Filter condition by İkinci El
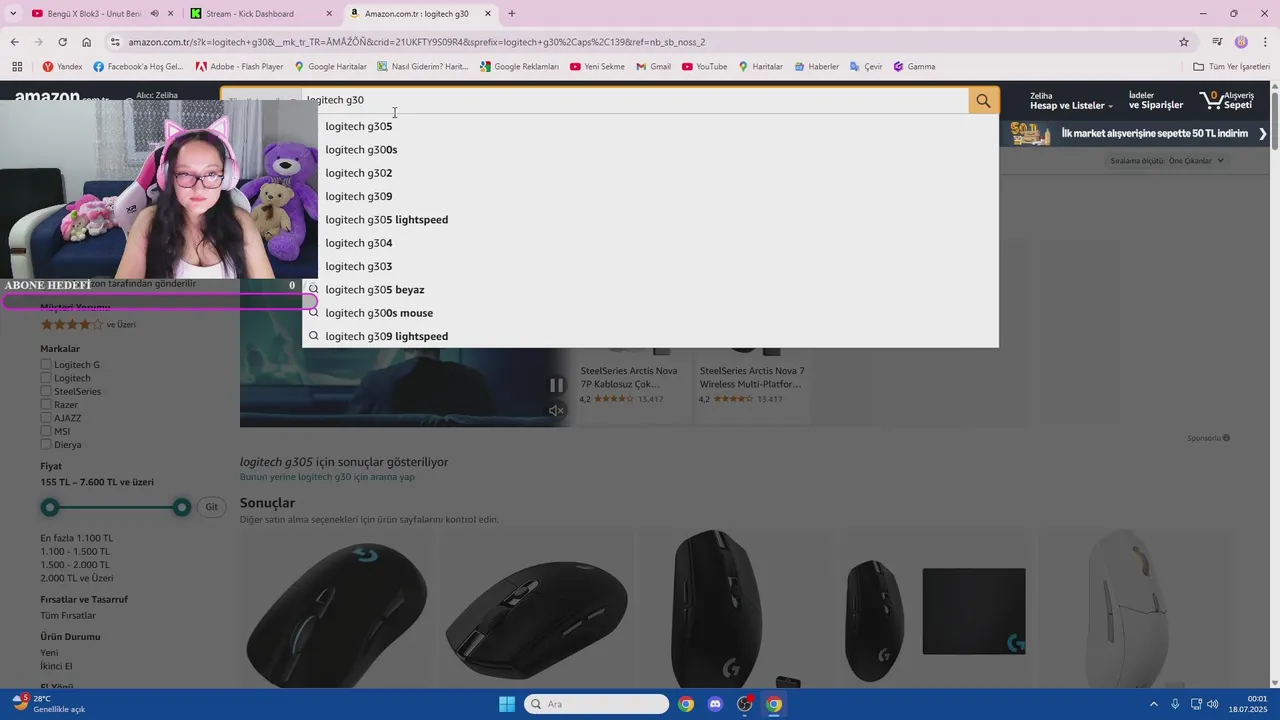Viewport: 1280px width, 720px height. click(x=56, y=666)
